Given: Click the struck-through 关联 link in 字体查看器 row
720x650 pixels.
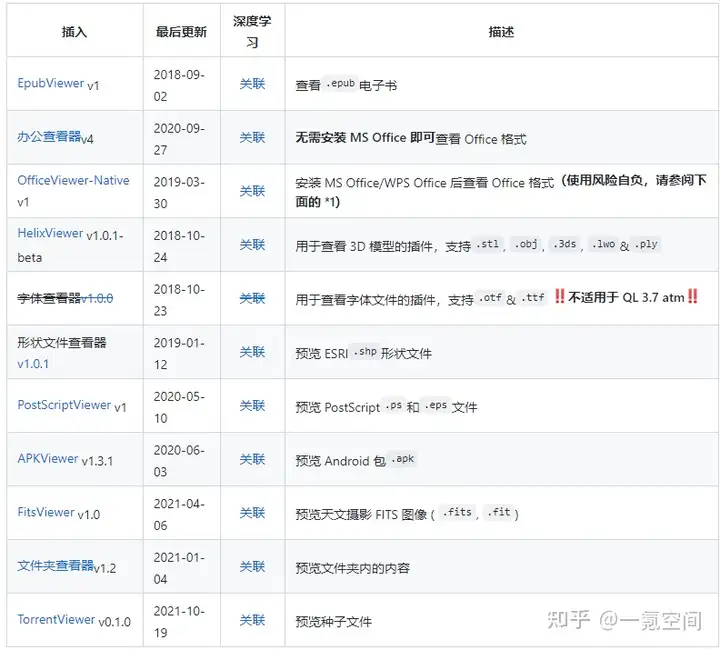Looking at the screenshot, I should point(253,298).
